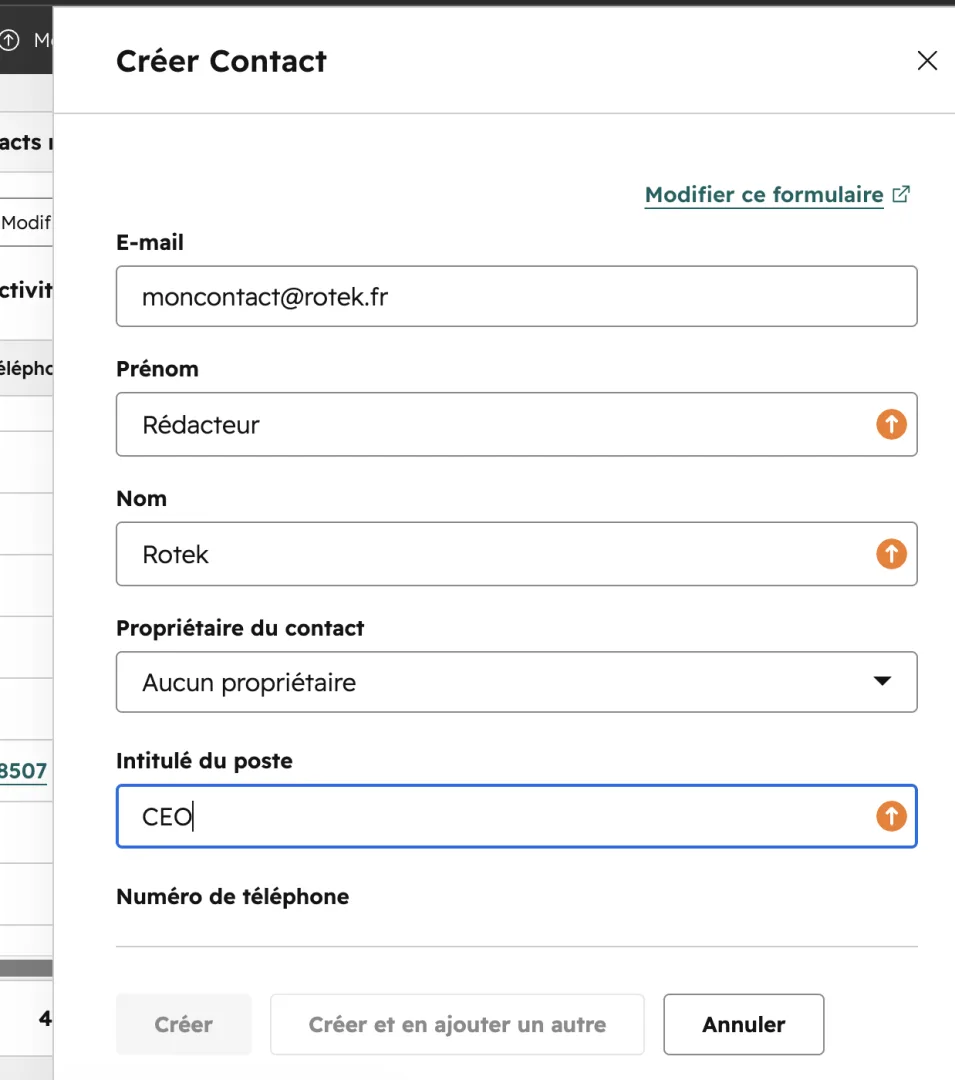Screen dimensions: 955x1080
Task: Close the Créer Contact dialog with the X
Action: point(927,61)
